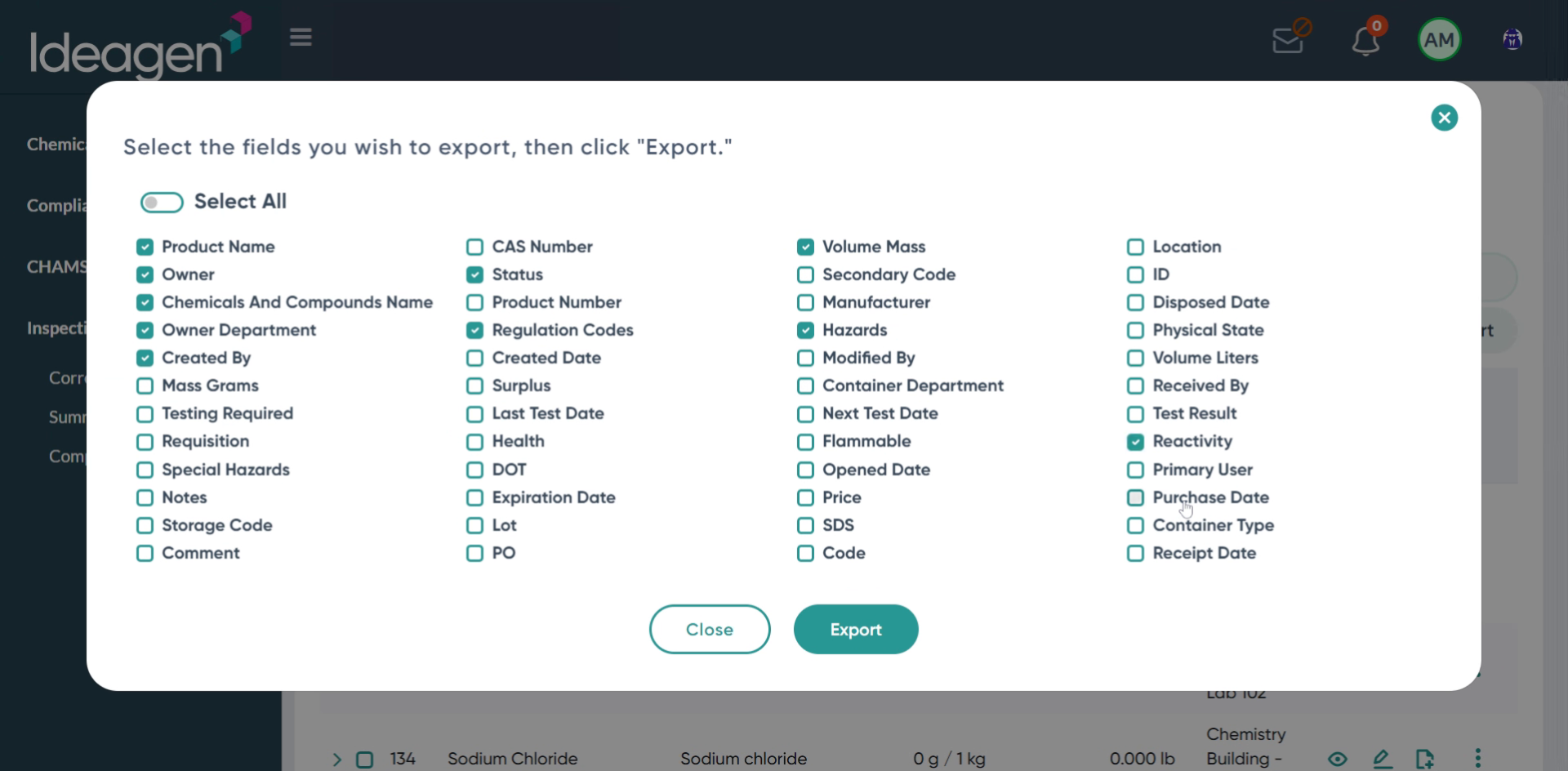Screen dimensions: 1568x771
Task: Click the Notes label
Action: (x=184, y=497)
